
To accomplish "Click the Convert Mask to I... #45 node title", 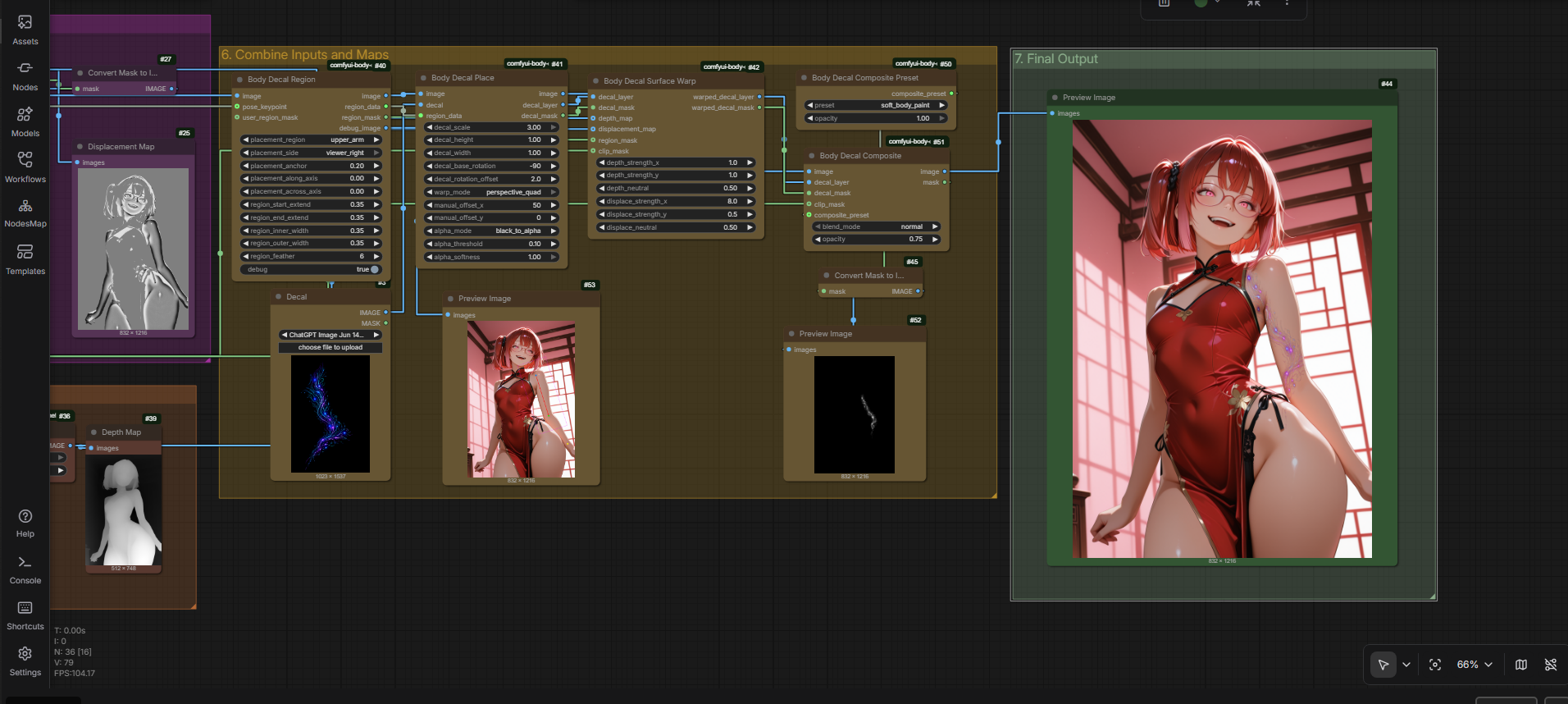I will pyautogui.click(x=868, y=276).
